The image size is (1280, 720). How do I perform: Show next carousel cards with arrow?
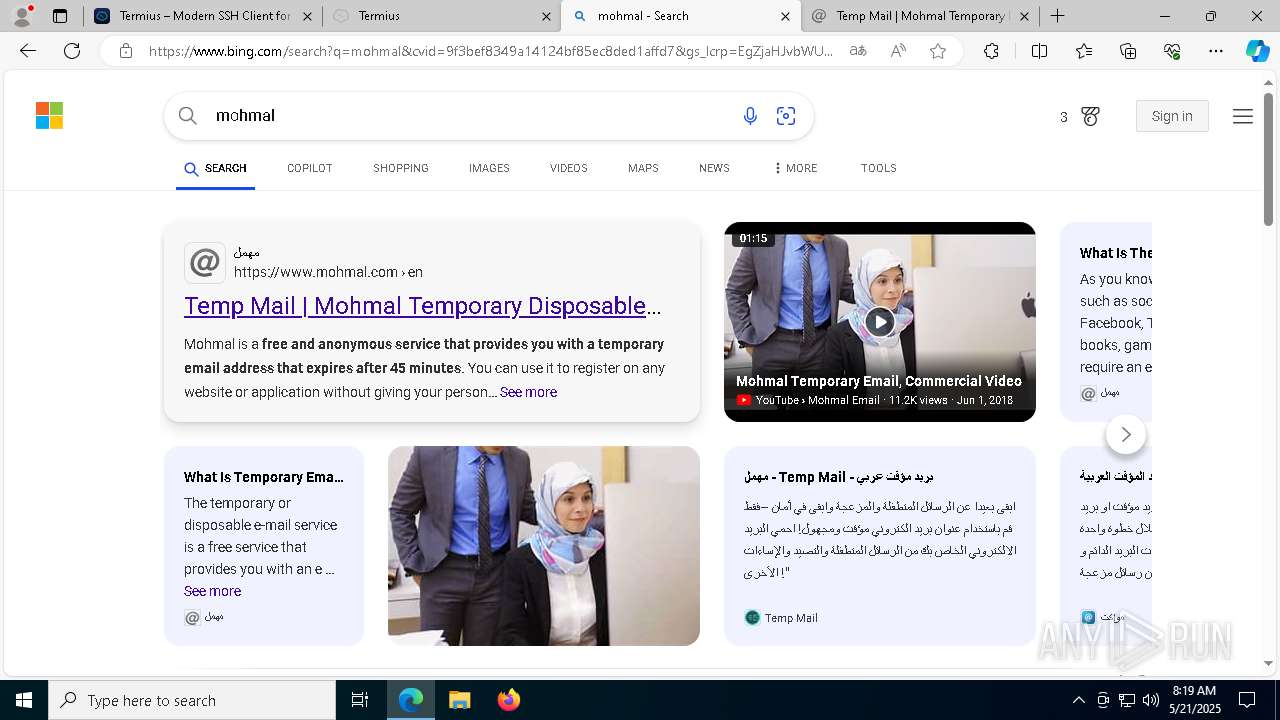(1126, 434)
